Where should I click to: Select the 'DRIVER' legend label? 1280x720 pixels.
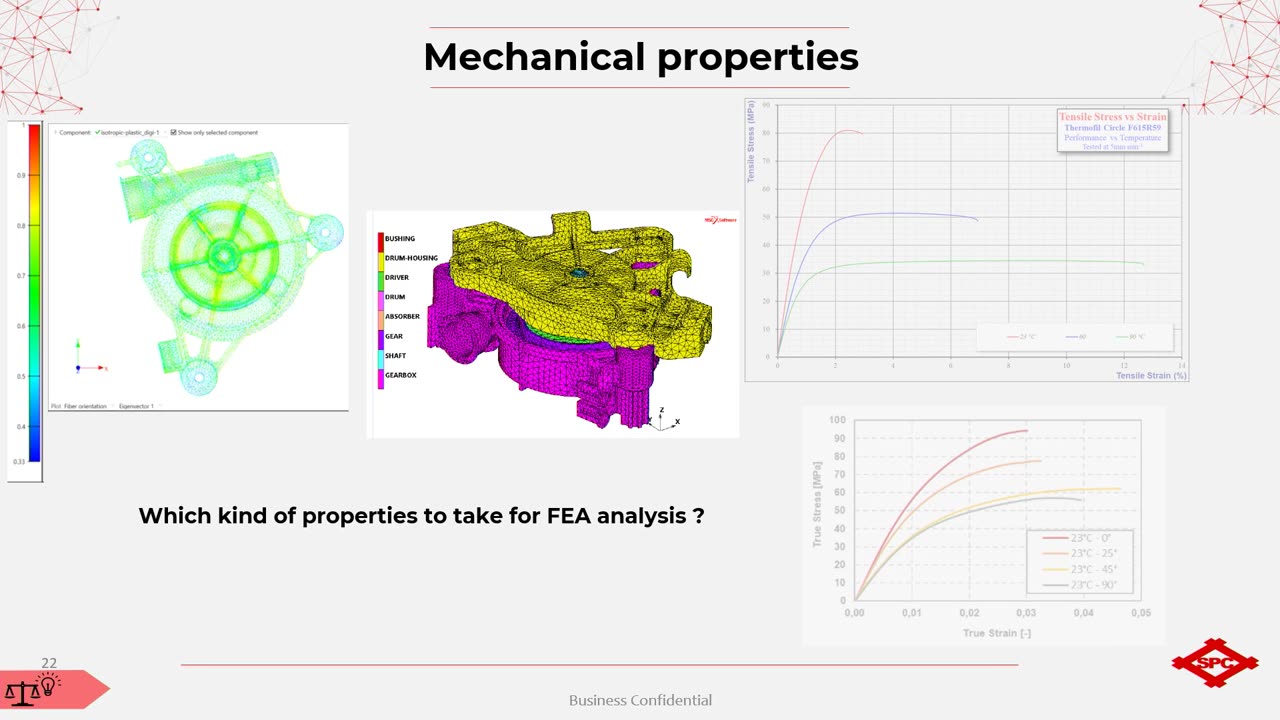(397, 278)
